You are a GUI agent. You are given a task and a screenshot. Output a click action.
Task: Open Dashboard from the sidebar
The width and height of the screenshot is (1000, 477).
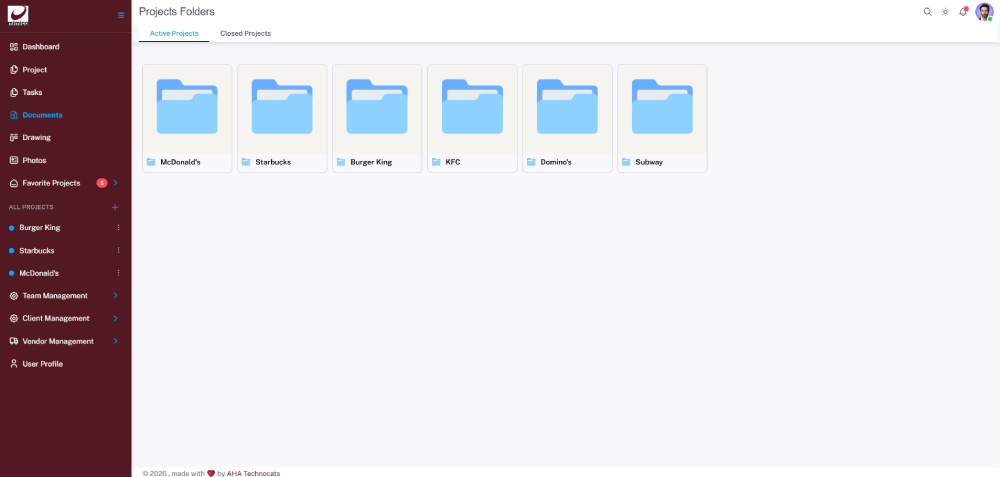click(41, 47)
